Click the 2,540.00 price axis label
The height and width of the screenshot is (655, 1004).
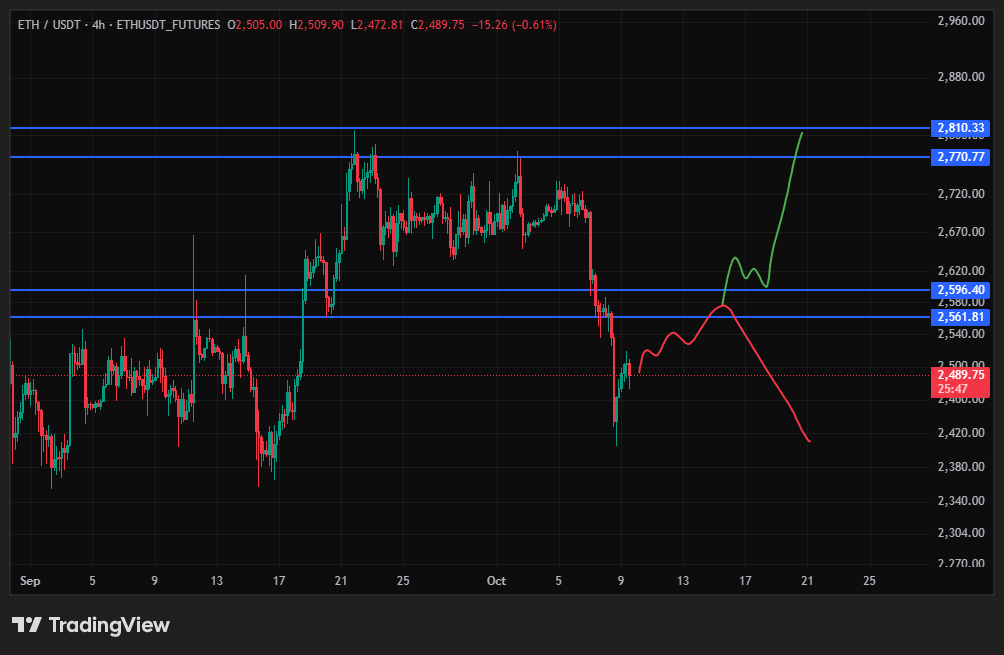(961, 334)
